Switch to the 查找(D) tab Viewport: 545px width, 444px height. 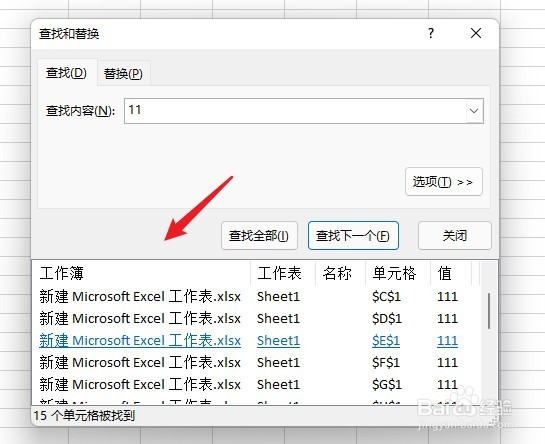pyautogui.click(x=66, y=73)
